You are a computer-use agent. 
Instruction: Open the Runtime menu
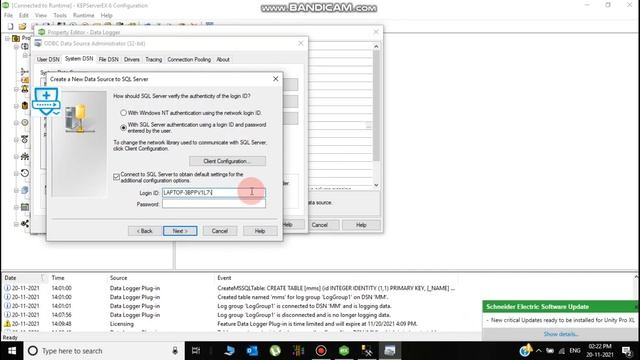pyautogui.click(x=83, y=15)
